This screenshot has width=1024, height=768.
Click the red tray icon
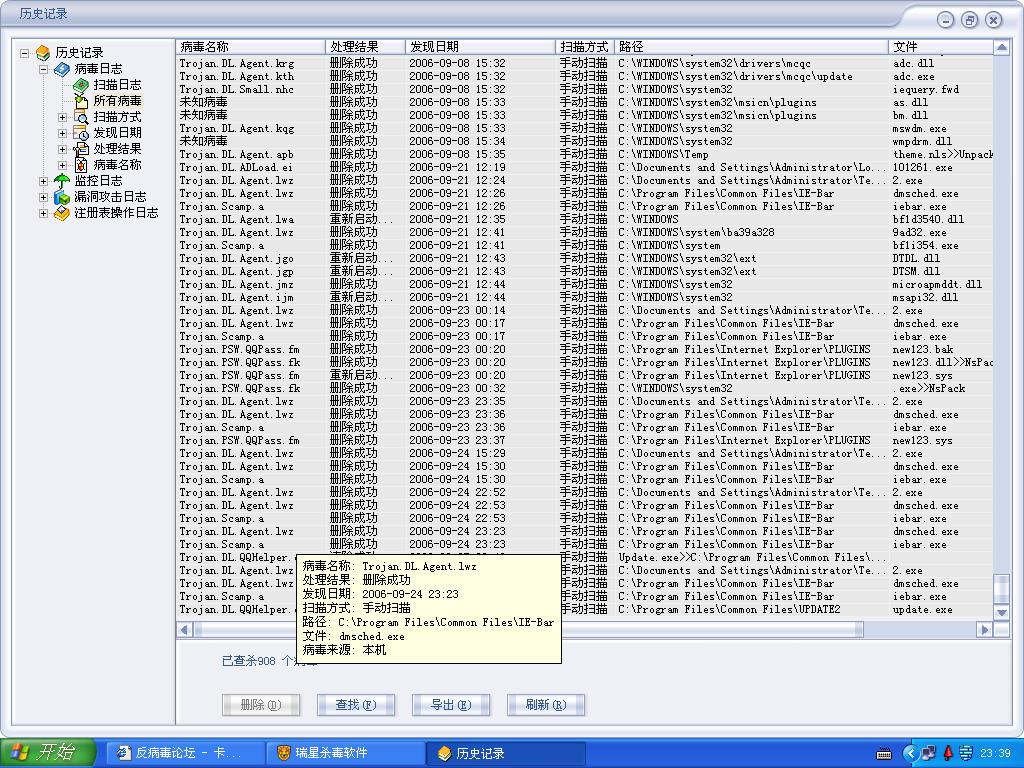[x=948, y=753]
